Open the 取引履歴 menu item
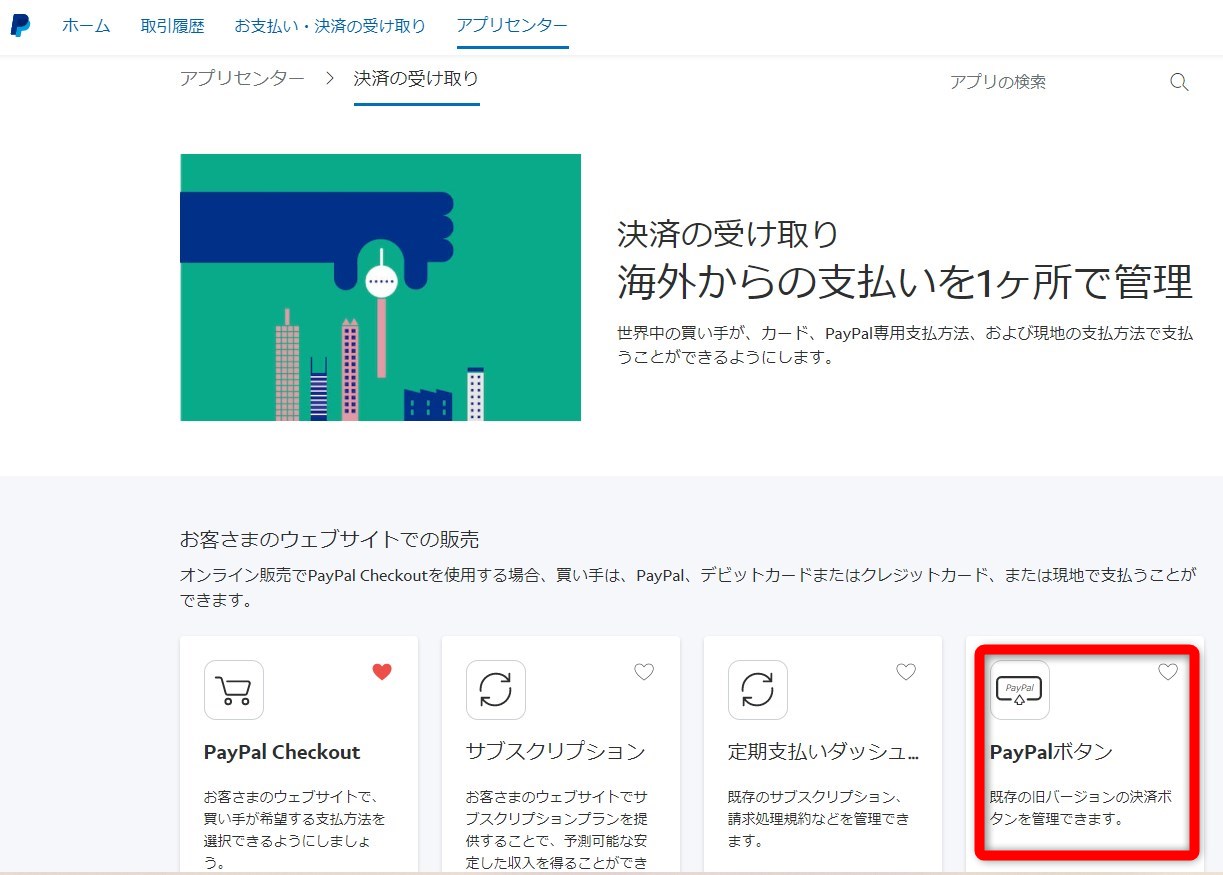Image resolution: width=1223 pixels, height=875 pixels. point(172,26)
